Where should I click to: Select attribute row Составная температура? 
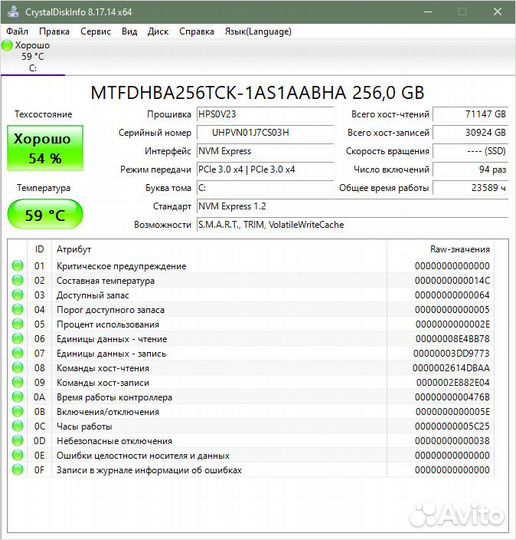pos(251,280)
